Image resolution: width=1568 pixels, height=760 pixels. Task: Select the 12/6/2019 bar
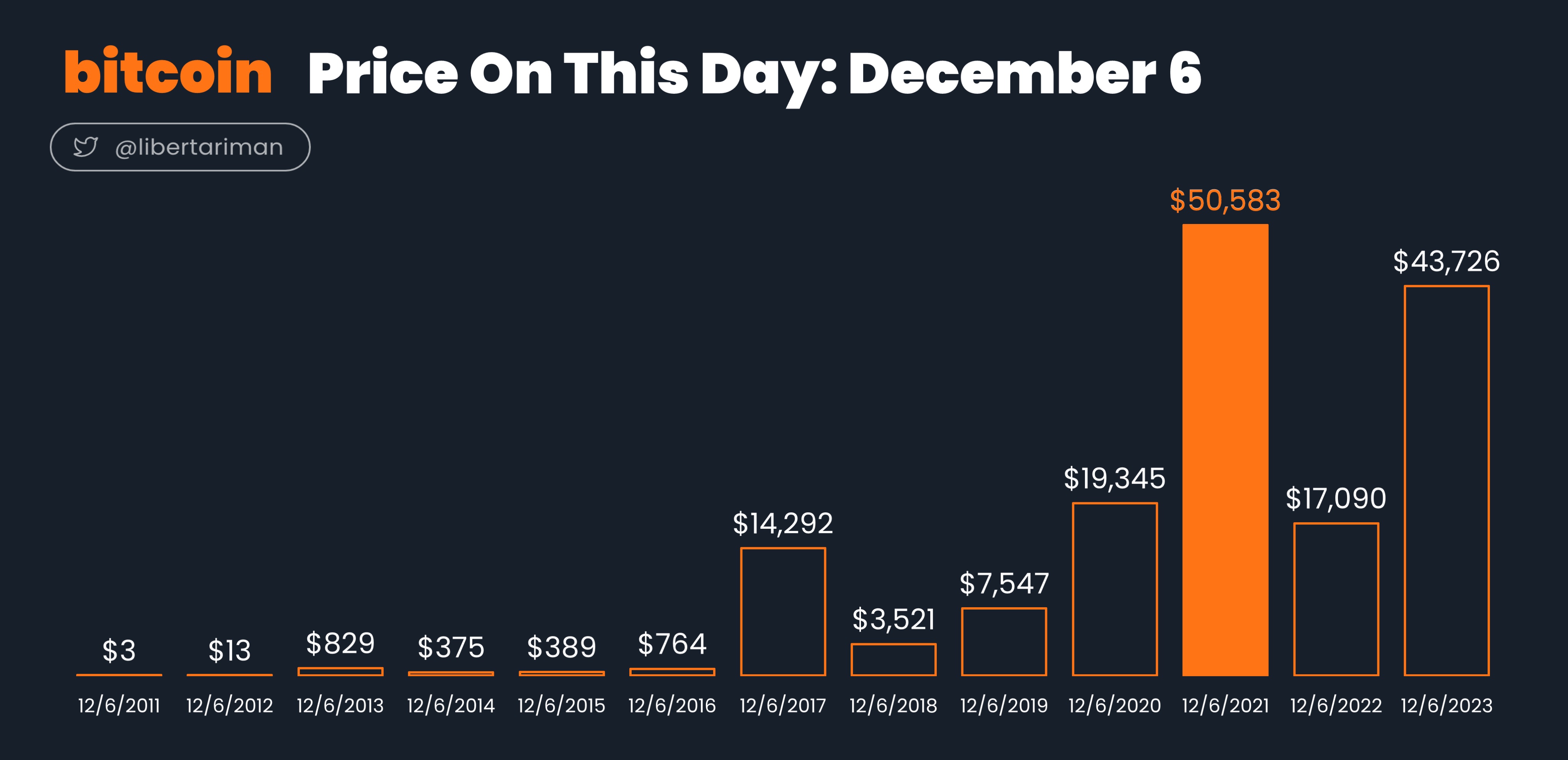click(x=1004, y=642)
